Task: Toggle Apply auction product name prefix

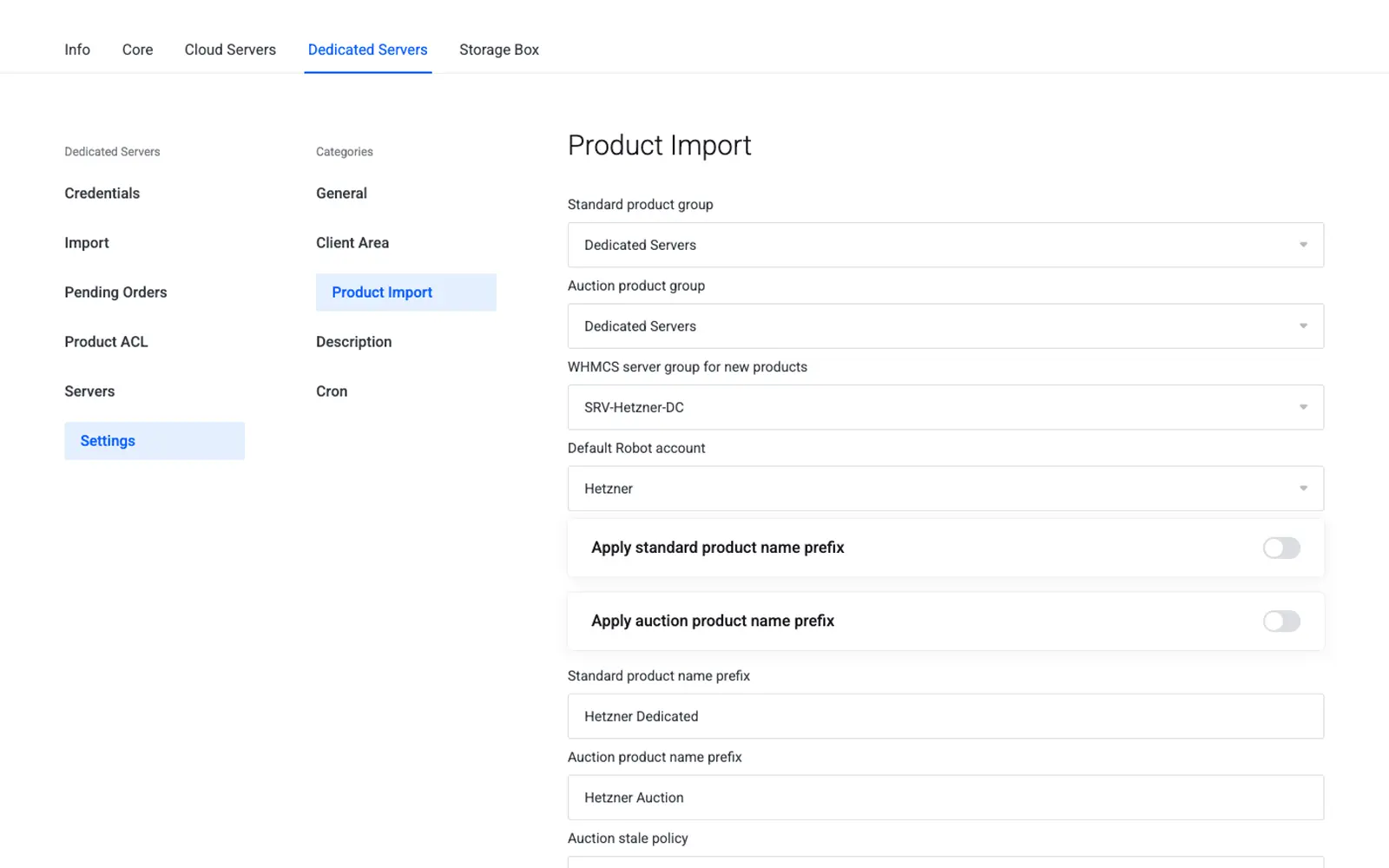Action: coord(1281,621)
